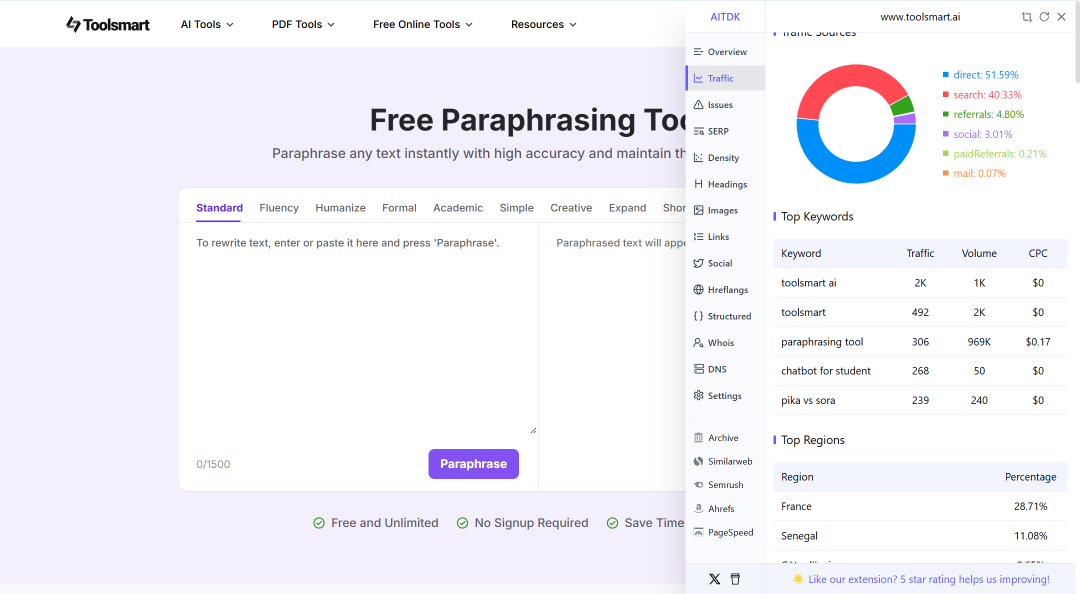The height and width of the screenshot is (594, 1080).
Task: Switch to Fluency mode tab
Action: [x=279, y=207]
